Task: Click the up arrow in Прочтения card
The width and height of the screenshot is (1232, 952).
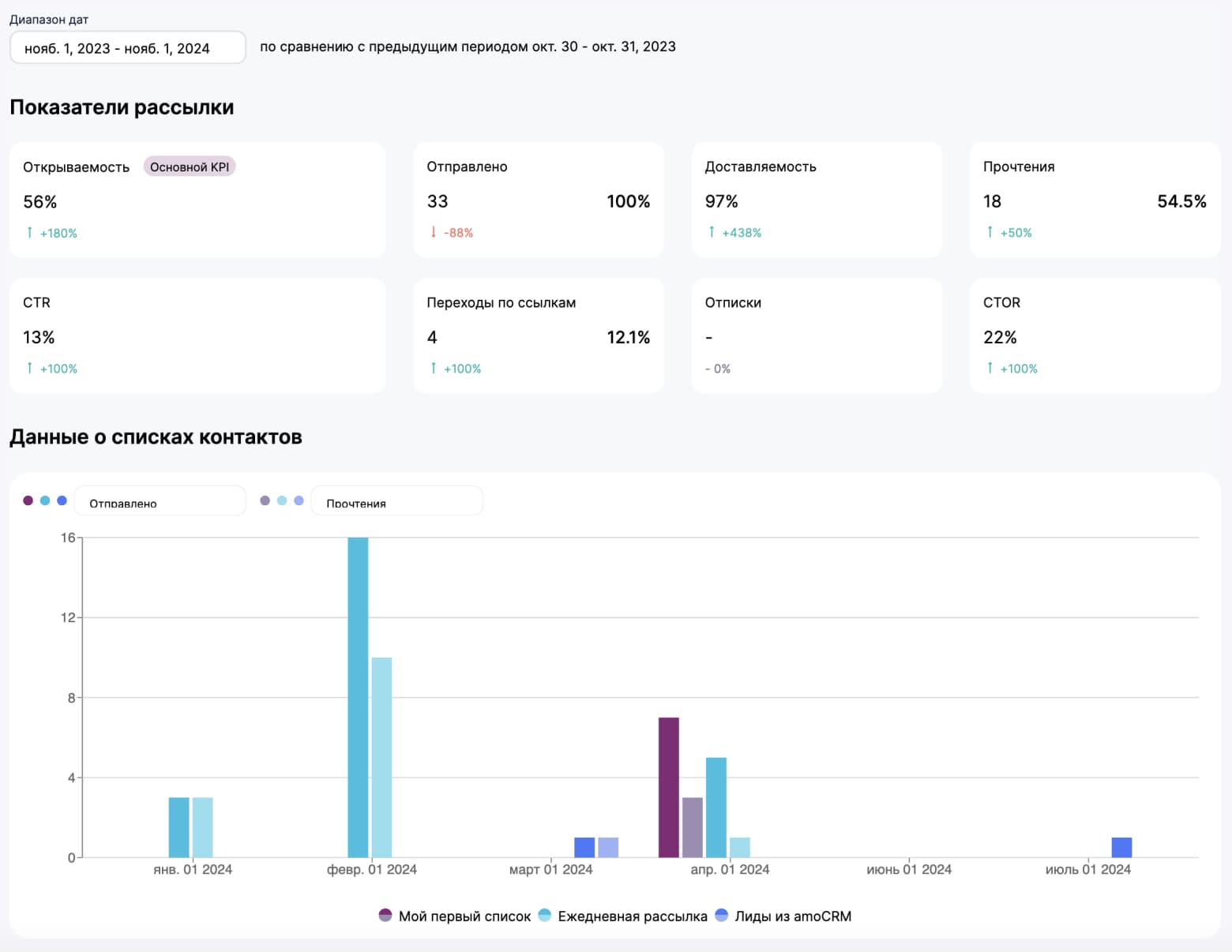Action: (990, 232)
